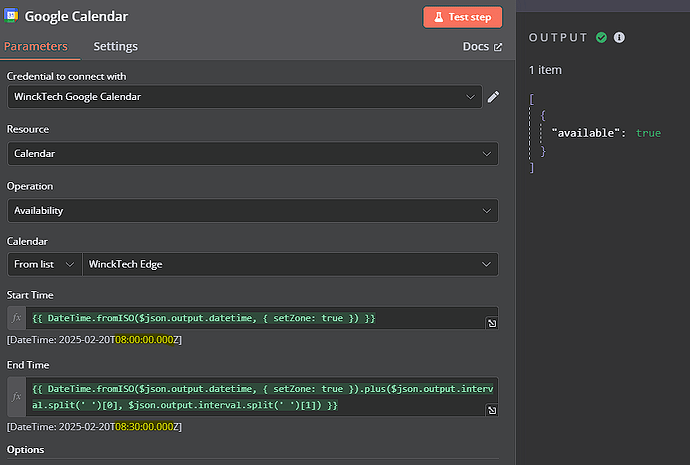Image resolution: width=690 pixels, height=465 pixels.
Task: Click the Test step button
Action: pyautogui.click(x=462, y=17)
